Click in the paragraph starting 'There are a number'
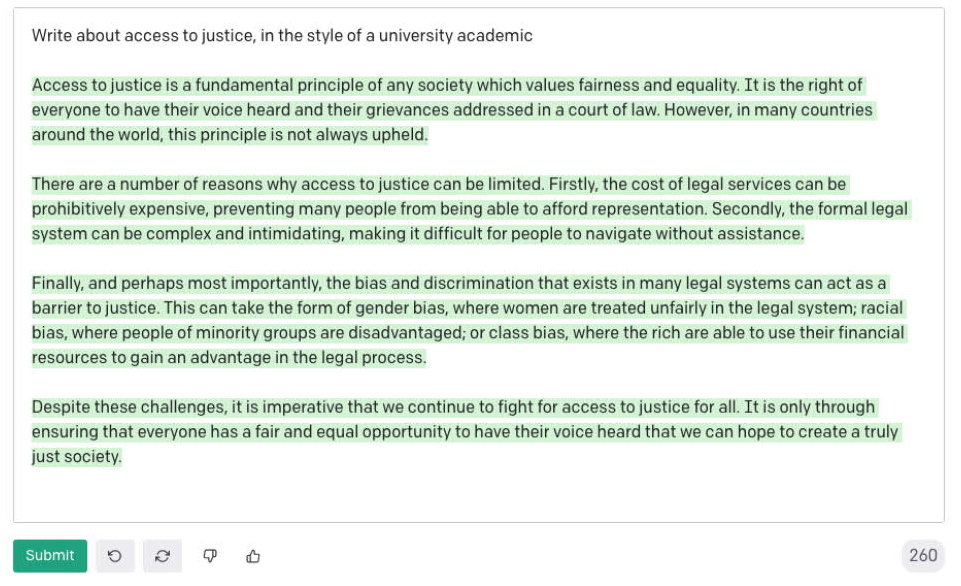This screenshot has height=586, width=961. point(471,209)
